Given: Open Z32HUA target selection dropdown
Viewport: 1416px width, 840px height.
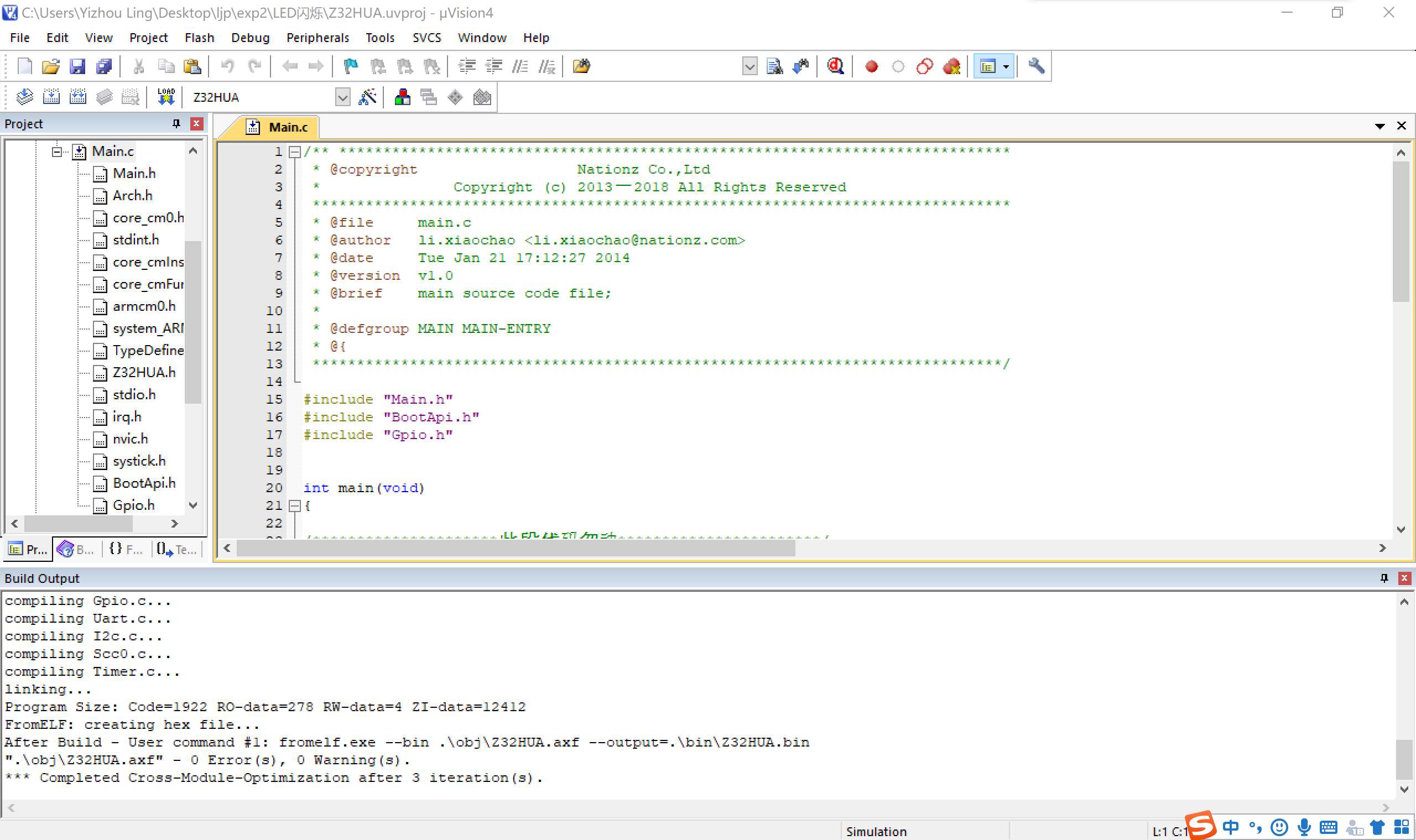Looking at the screenshot, I should click(x=342, y=97).
